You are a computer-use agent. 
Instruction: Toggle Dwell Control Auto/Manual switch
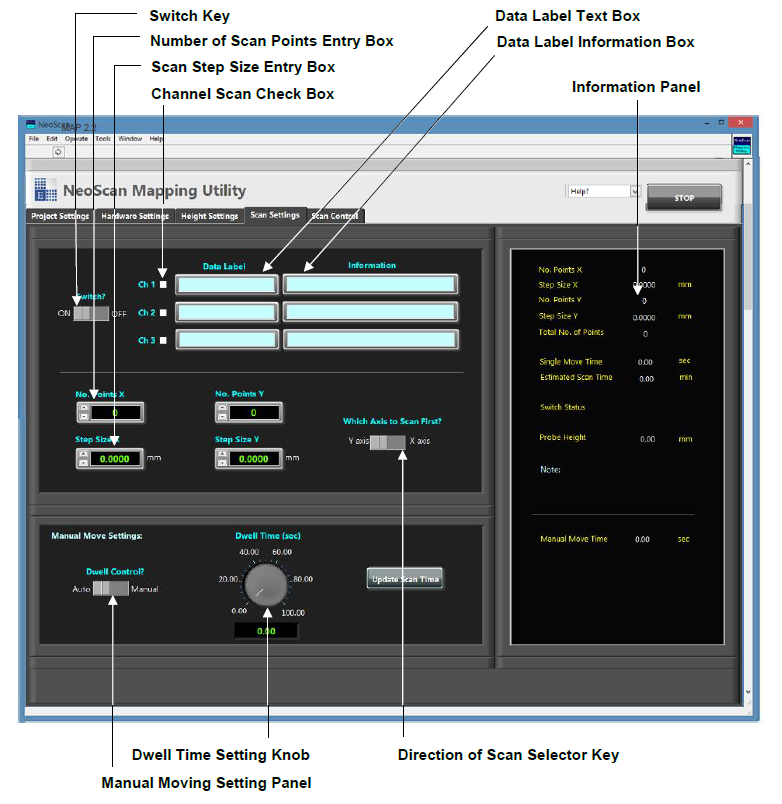(111, 588)
